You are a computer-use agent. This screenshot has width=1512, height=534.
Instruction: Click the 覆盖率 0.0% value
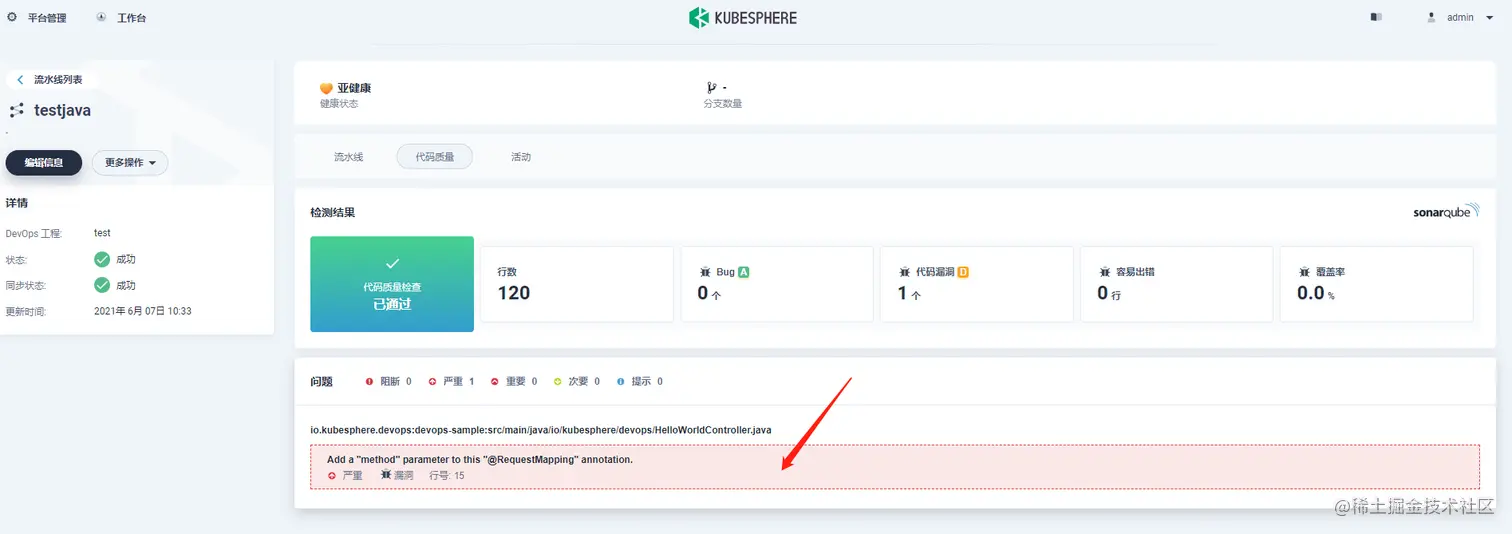pos(1316,293)
